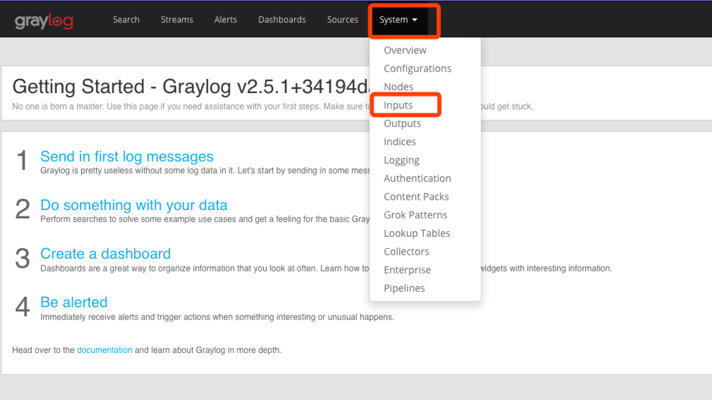This screenshot has height=400, width=712.
Task: Open Lookup Tables menu entry
Action: pos(417,233)
